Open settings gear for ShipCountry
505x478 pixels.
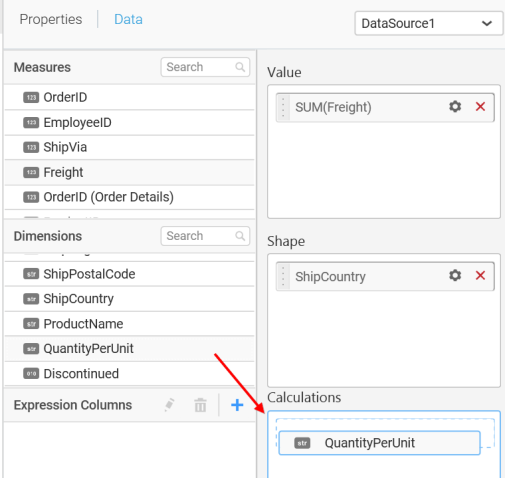pyautogui.click(x=455, y=275)
